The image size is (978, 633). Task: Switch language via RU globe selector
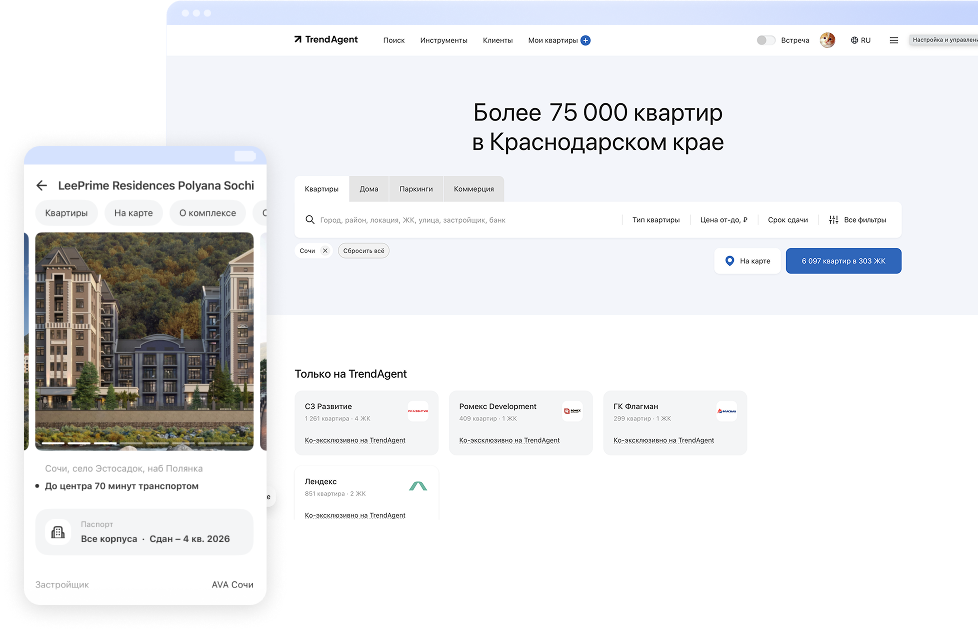(860, 40)
